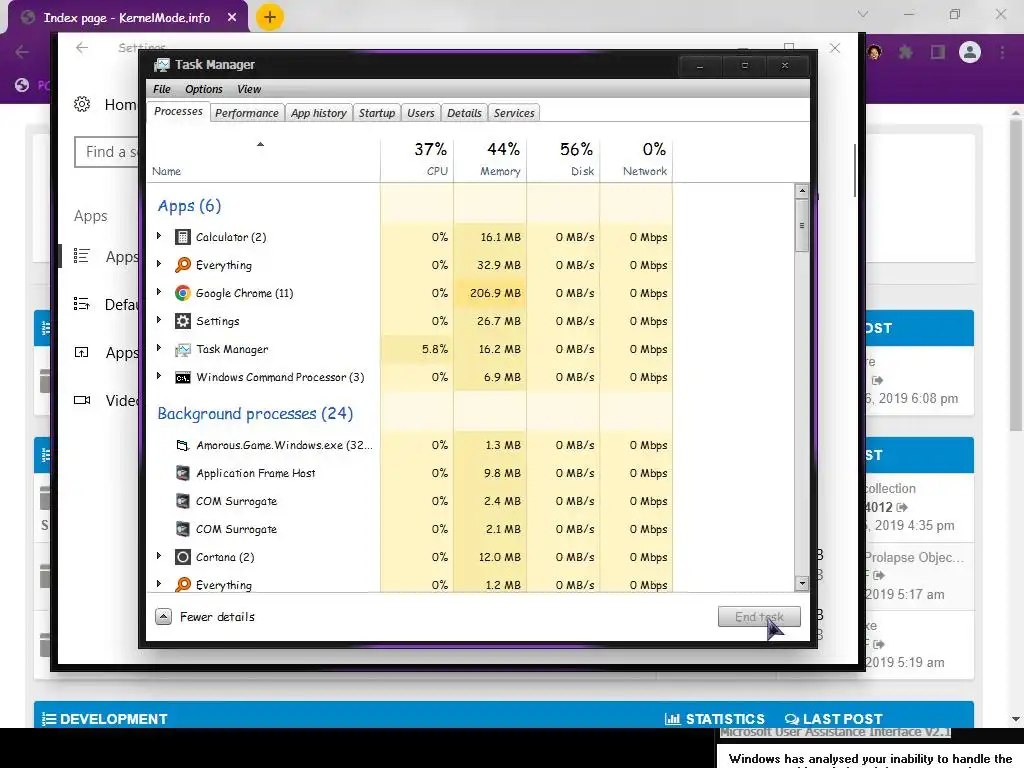The height and width of the screenshot is (768, 1024).
Task: Switch to the Users tab
Action: (421, 113)
